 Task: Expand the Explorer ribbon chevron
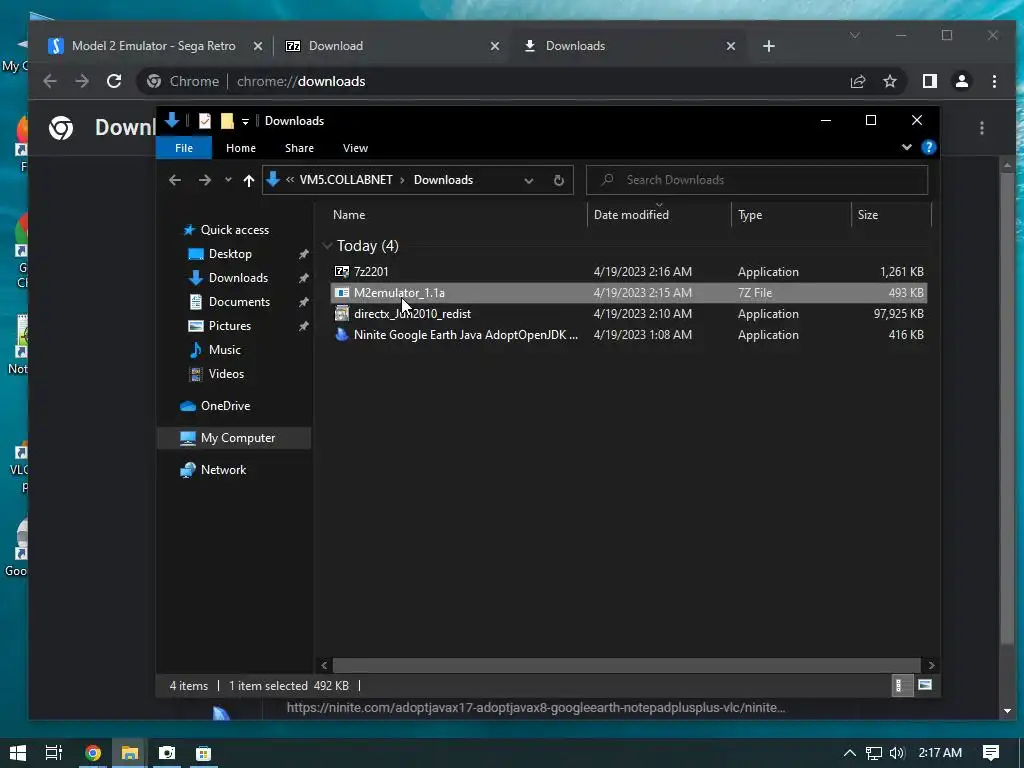(906, 148)
